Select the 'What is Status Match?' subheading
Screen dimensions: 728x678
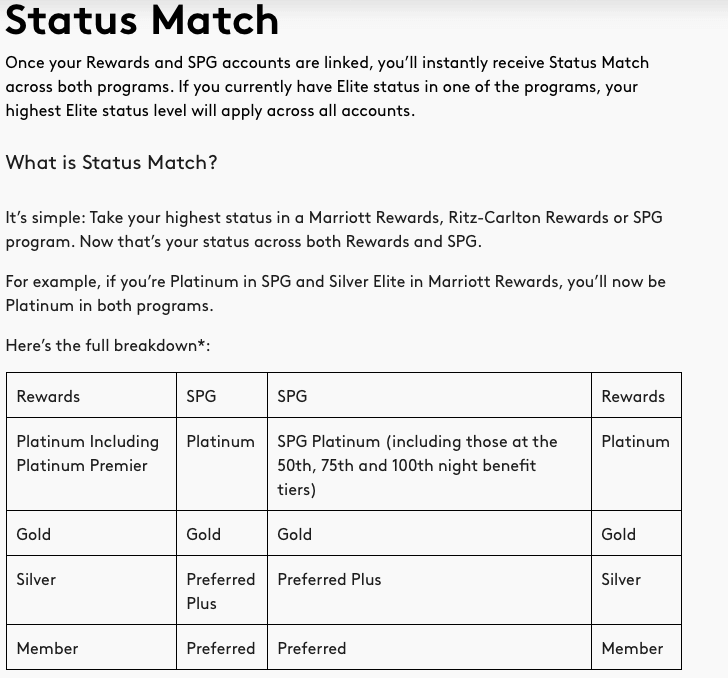point(111,163)
